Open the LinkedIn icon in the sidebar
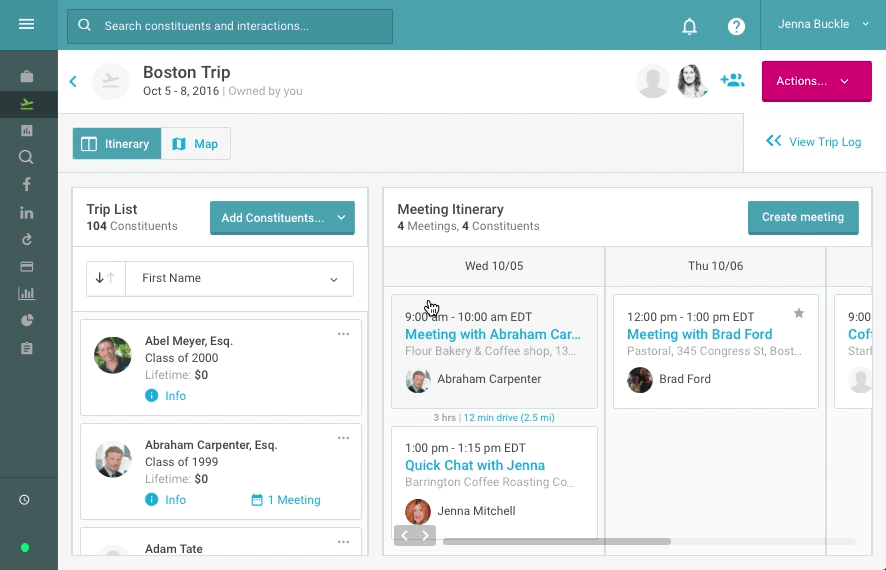The image size is (886, 570). pyautogui.click(x=27, y=212)
